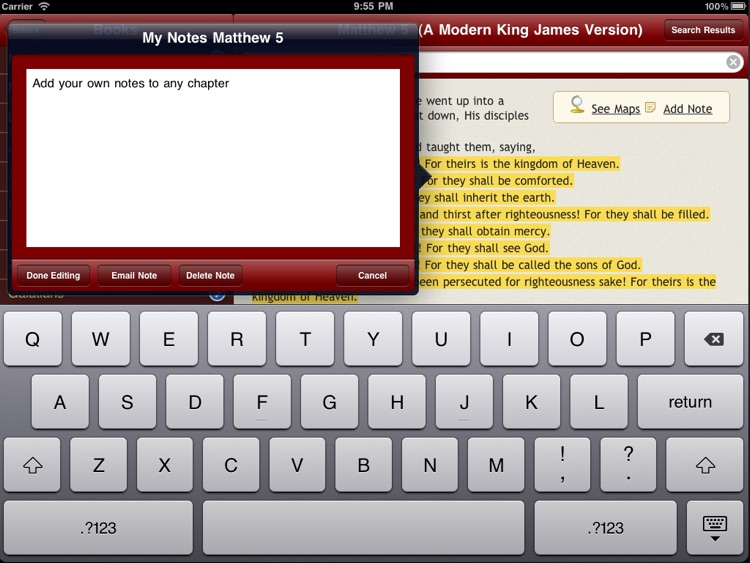
Task: Click the Add Note link
Action: point(687,109)
